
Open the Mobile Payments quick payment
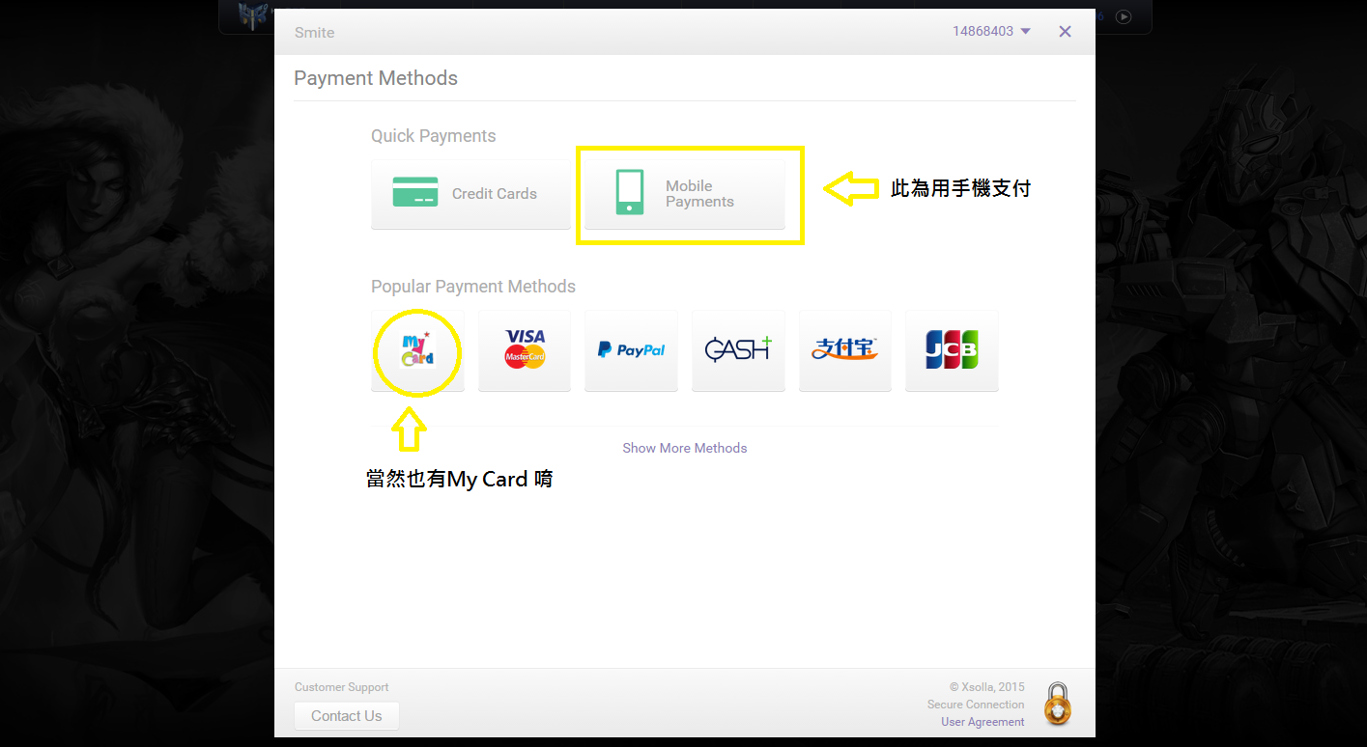coord(685,194)
